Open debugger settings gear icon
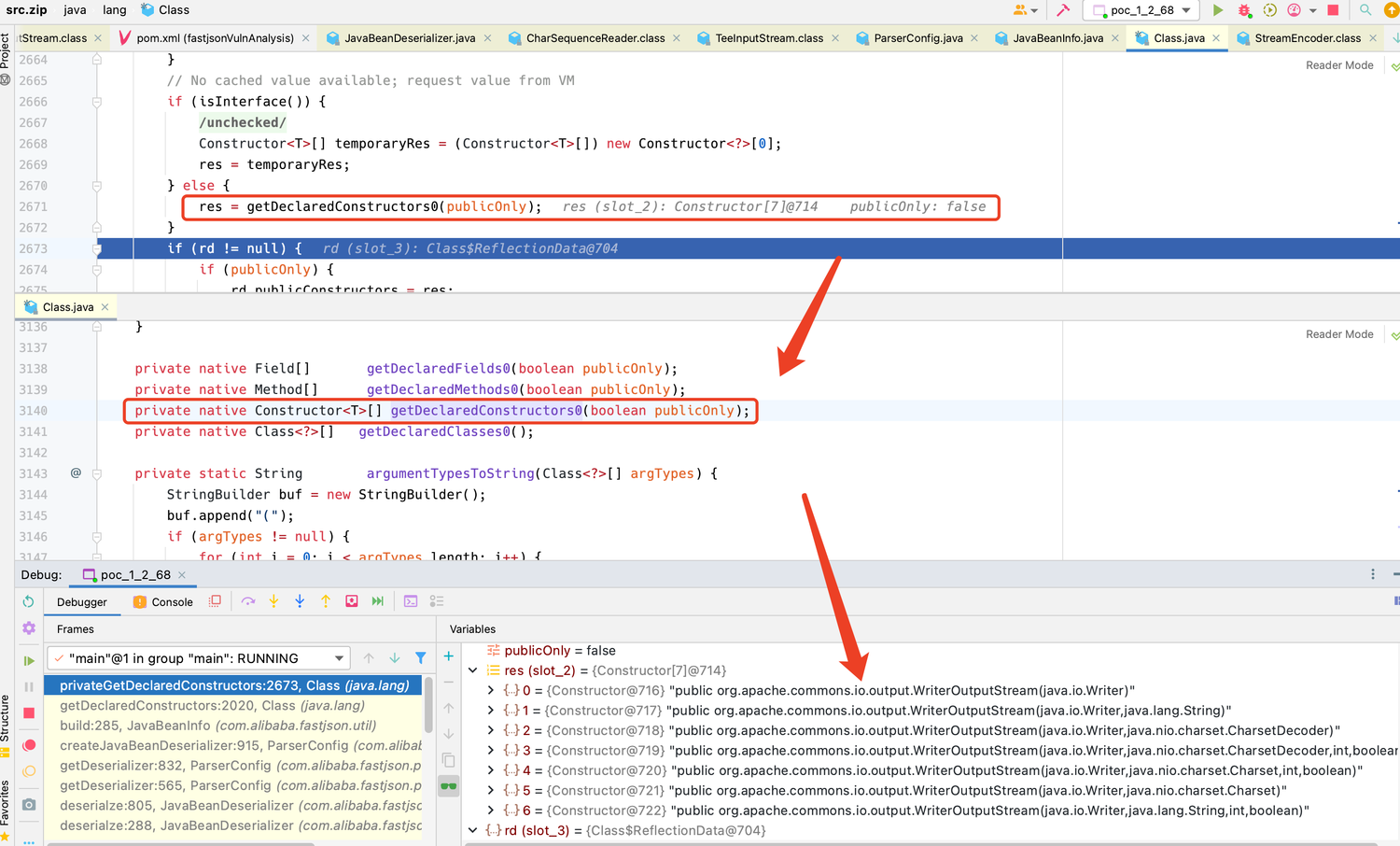Screen dimensions: 1400x846 pos(29,628)
